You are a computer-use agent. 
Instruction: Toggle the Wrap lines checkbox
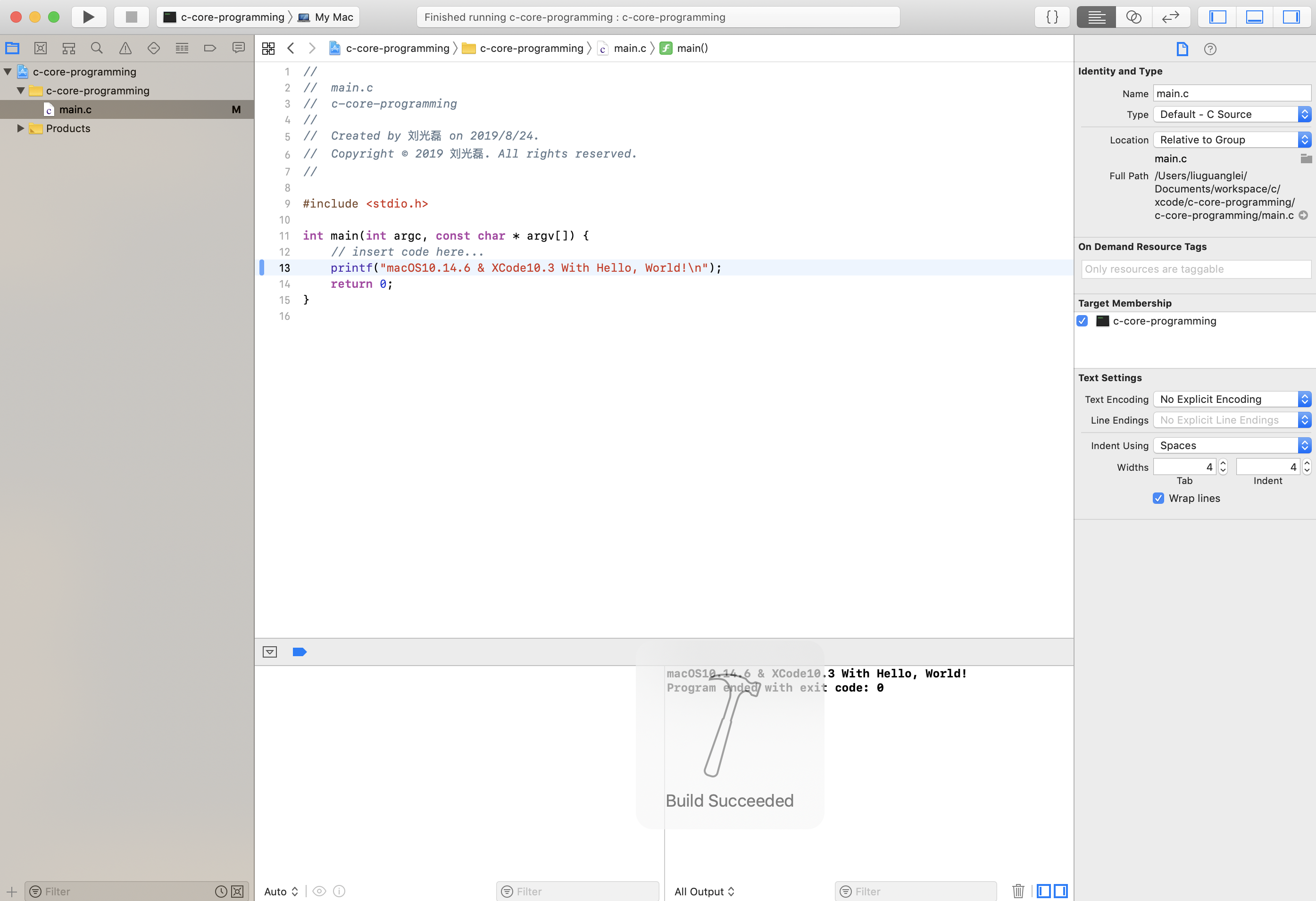tap(1158, 498)
